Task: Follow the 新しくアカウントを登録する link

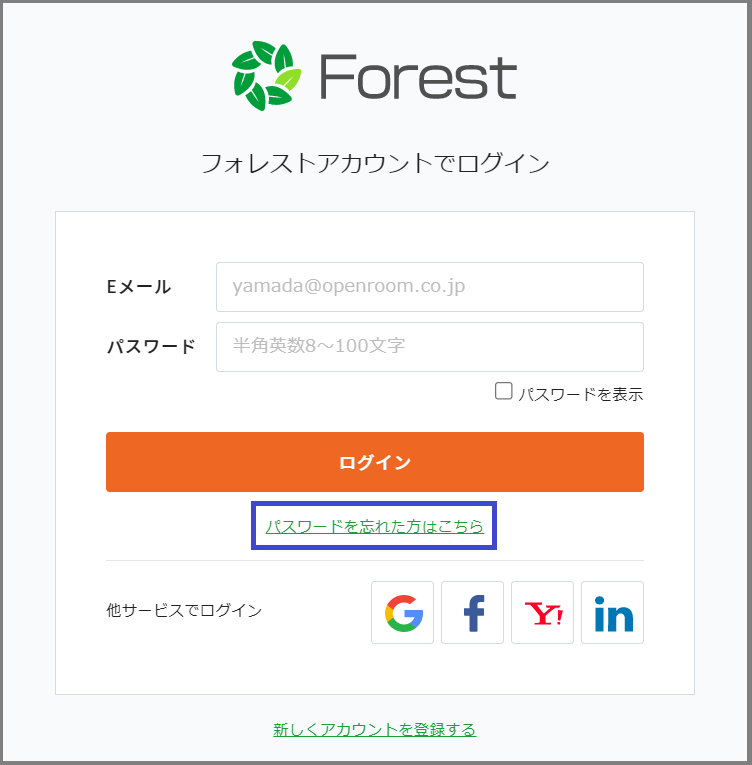Action: pos(375,729)
